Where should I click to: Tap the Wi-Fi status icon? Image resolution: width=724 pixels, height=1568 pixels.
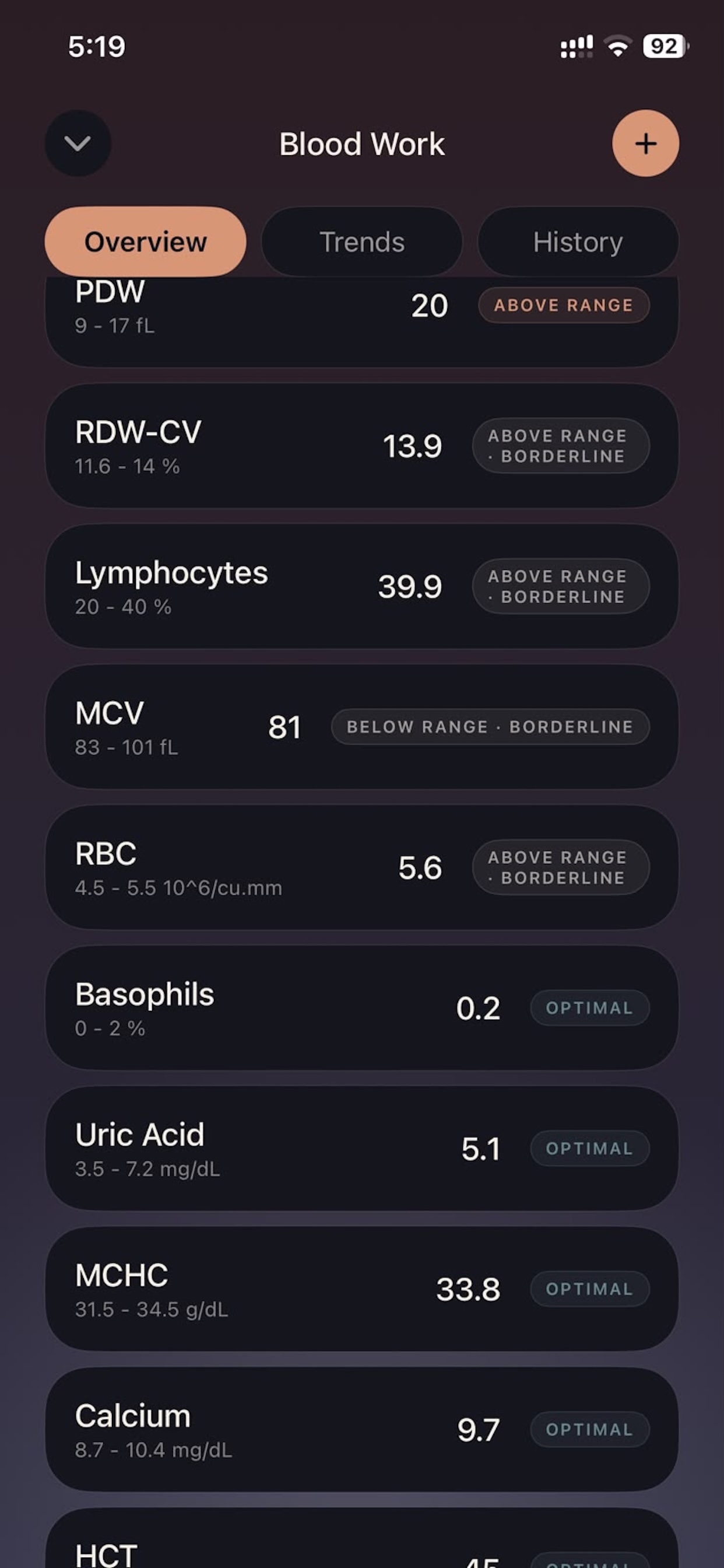pyautogui.click(x=618, y=46)
